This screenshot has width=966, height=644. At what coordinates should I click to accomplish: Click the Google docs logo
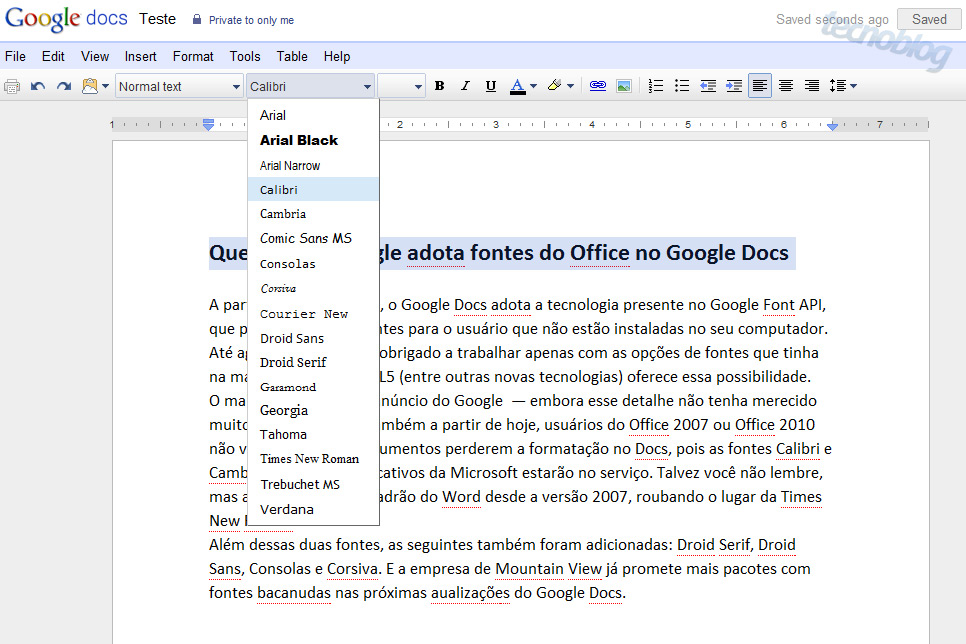click(x=66, y=19)
